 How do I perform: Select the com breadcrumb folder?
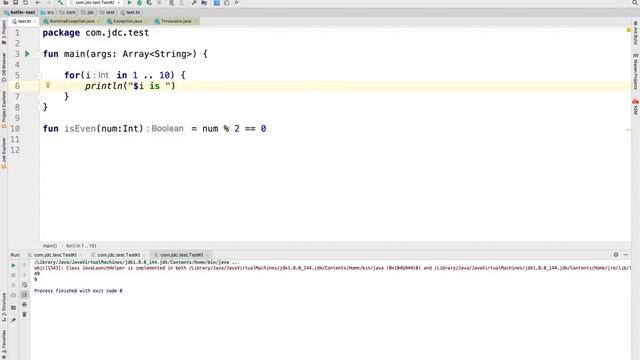click(68, 12)
